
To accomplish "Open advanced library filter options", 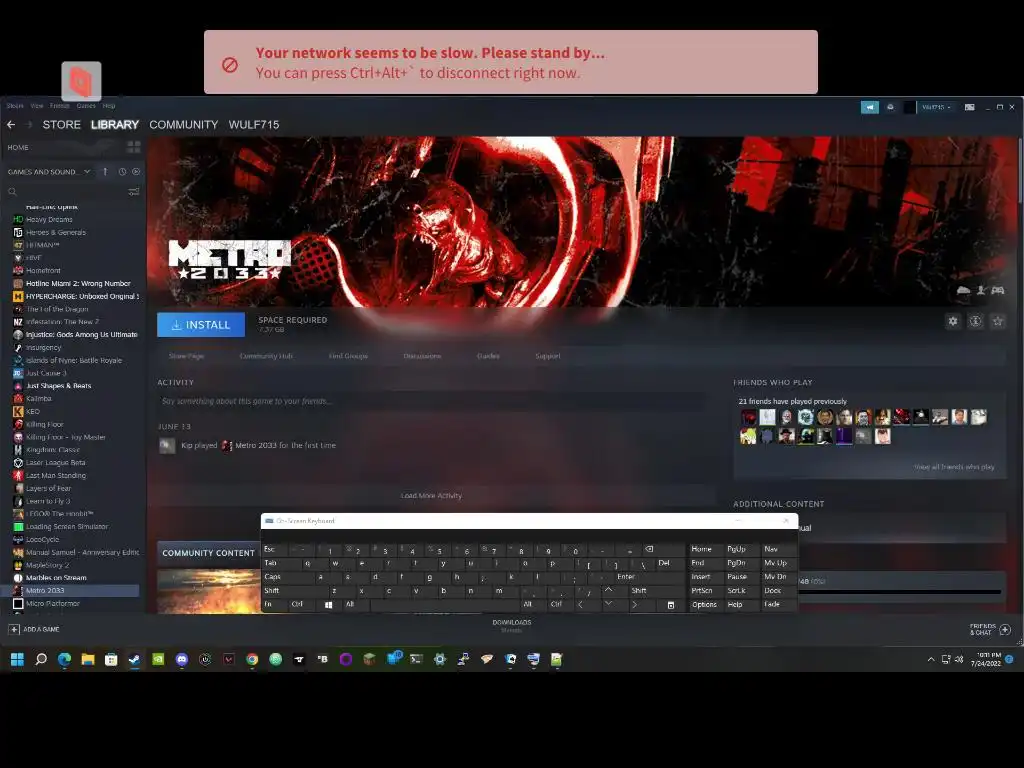I will (134, 191).
